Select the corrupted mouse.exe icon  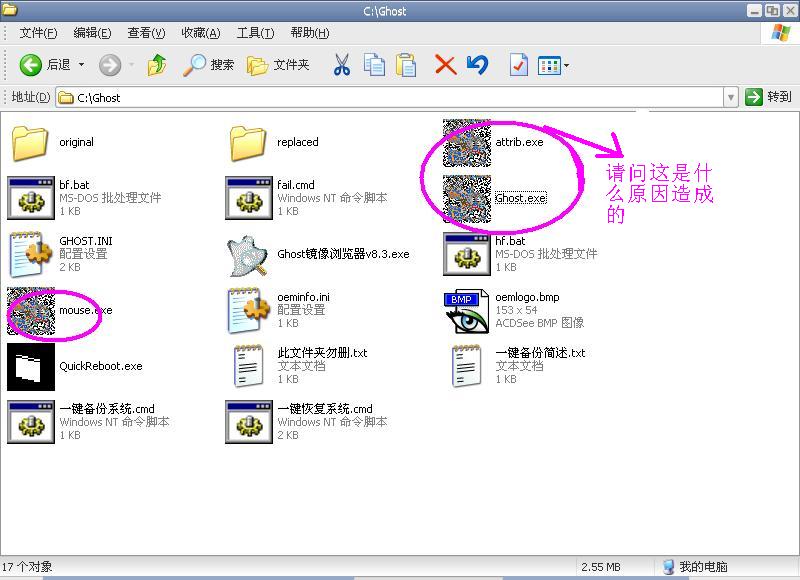31,311
